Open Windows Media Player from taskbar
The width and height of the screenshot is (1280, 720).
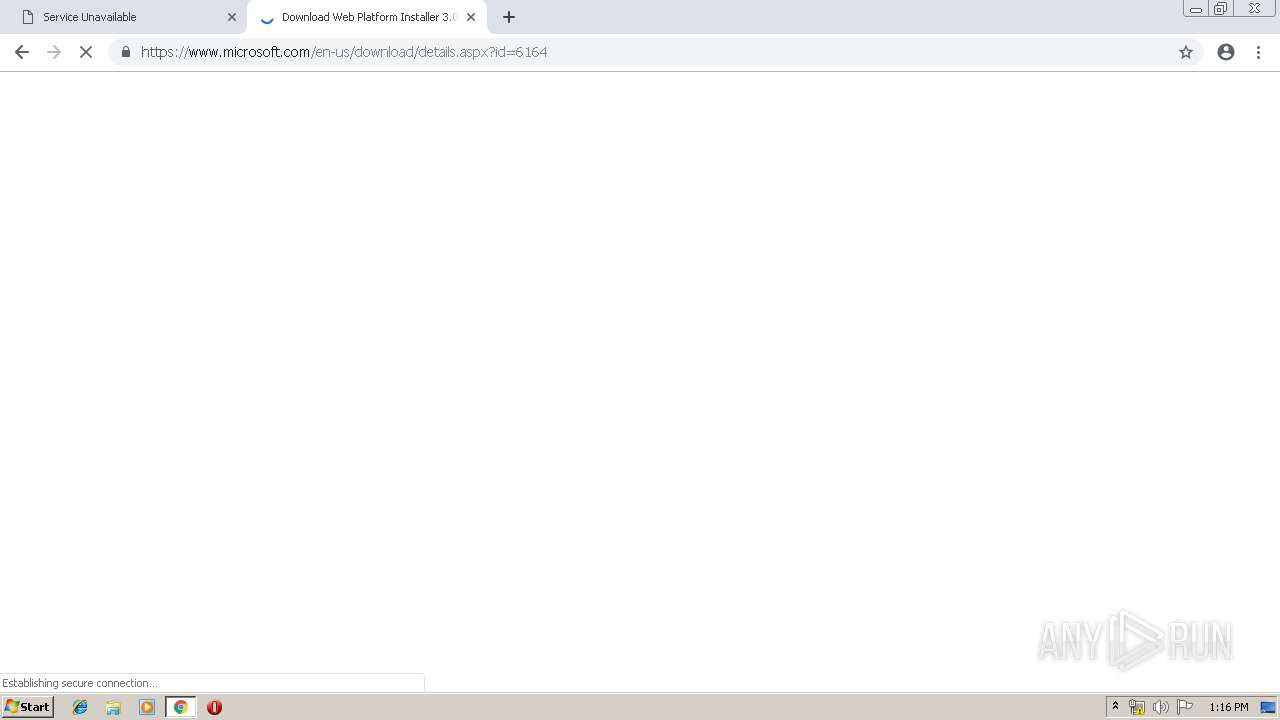coord(147,707)
